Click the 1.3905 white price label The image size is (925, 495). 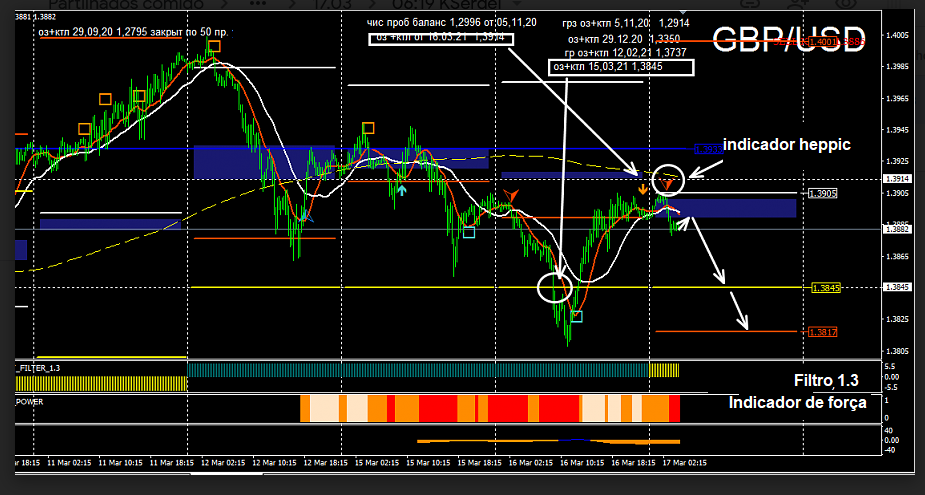pyautogui.click(x=823, y=193)
